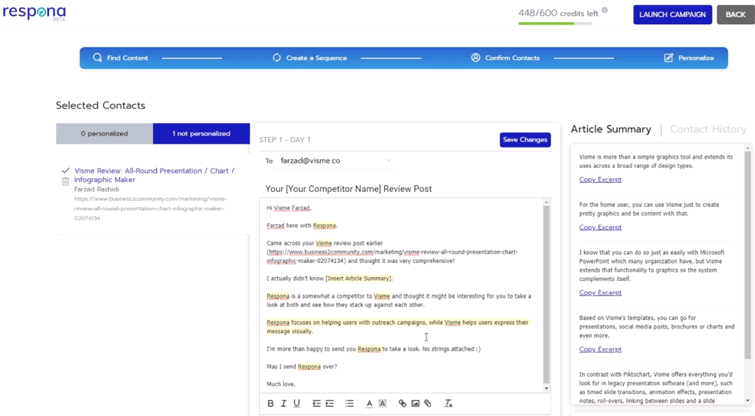Toggle bold formatting in email editor
Screen dimensions: 755x416
tap(270, 403)
